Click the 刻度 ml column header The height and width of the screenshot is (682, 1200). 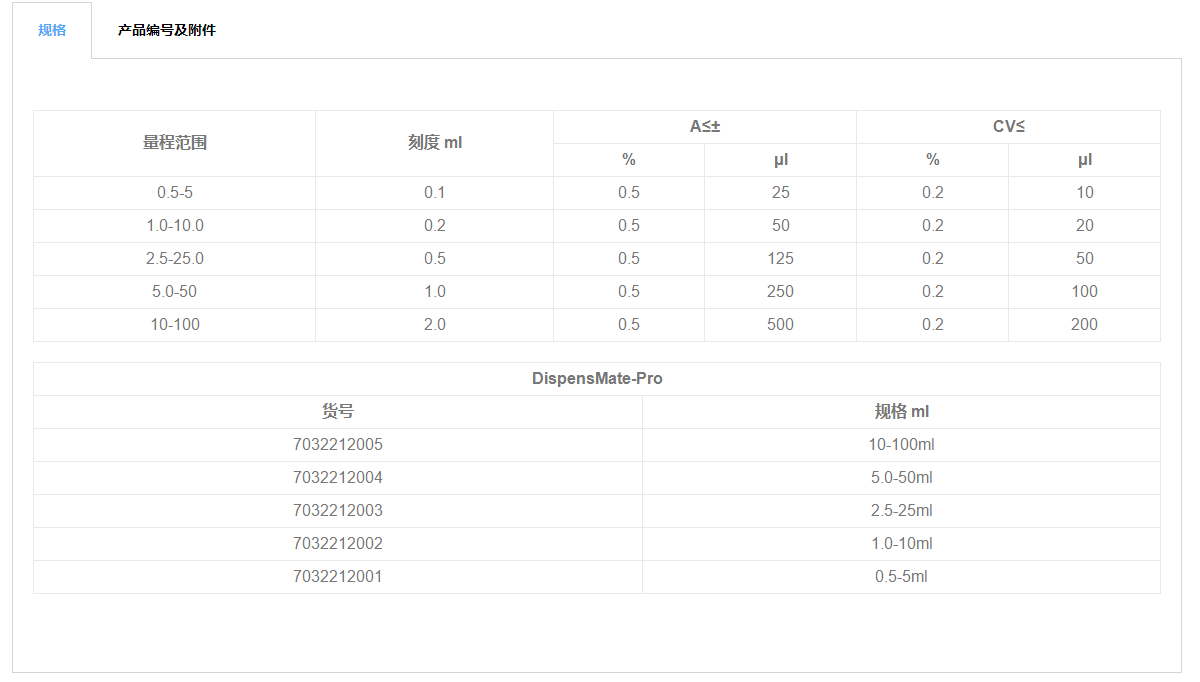(434, 143)
